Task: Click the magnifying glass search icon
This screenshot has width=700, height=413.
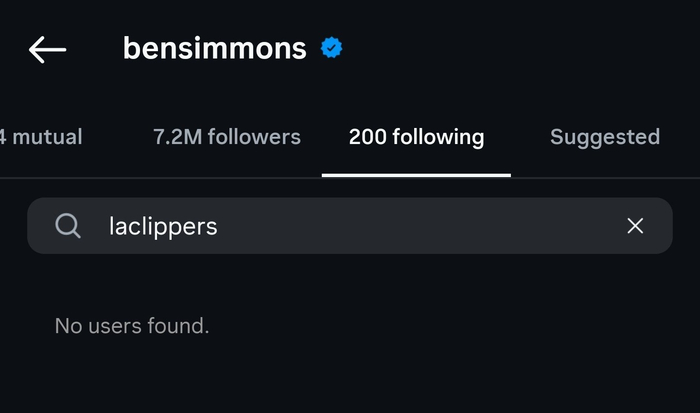Action: pos(68,226)
